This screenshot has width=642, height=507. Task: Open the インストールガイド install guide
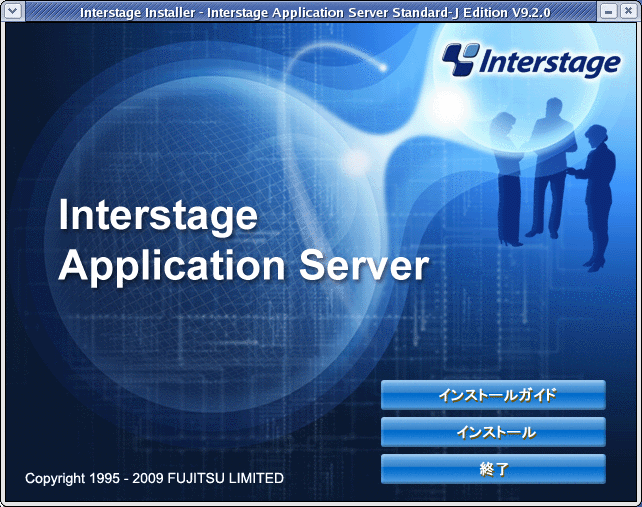click(x=493, y=395)
